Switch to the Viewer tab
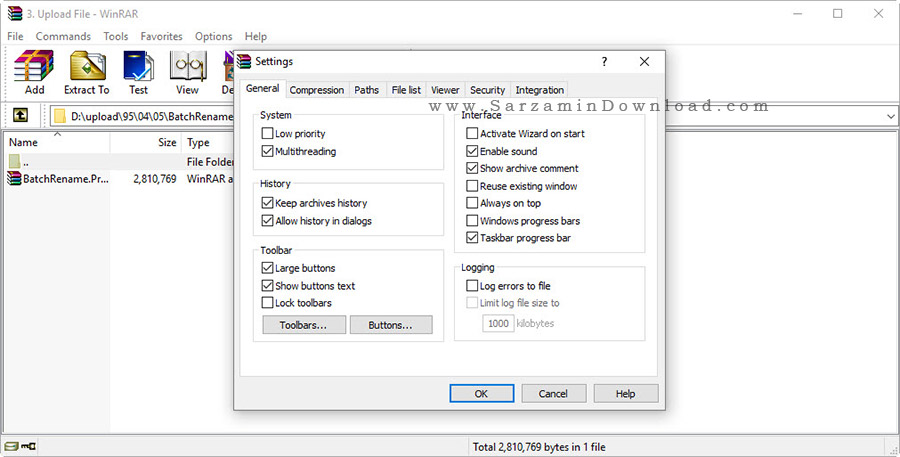 coord(445,90)
